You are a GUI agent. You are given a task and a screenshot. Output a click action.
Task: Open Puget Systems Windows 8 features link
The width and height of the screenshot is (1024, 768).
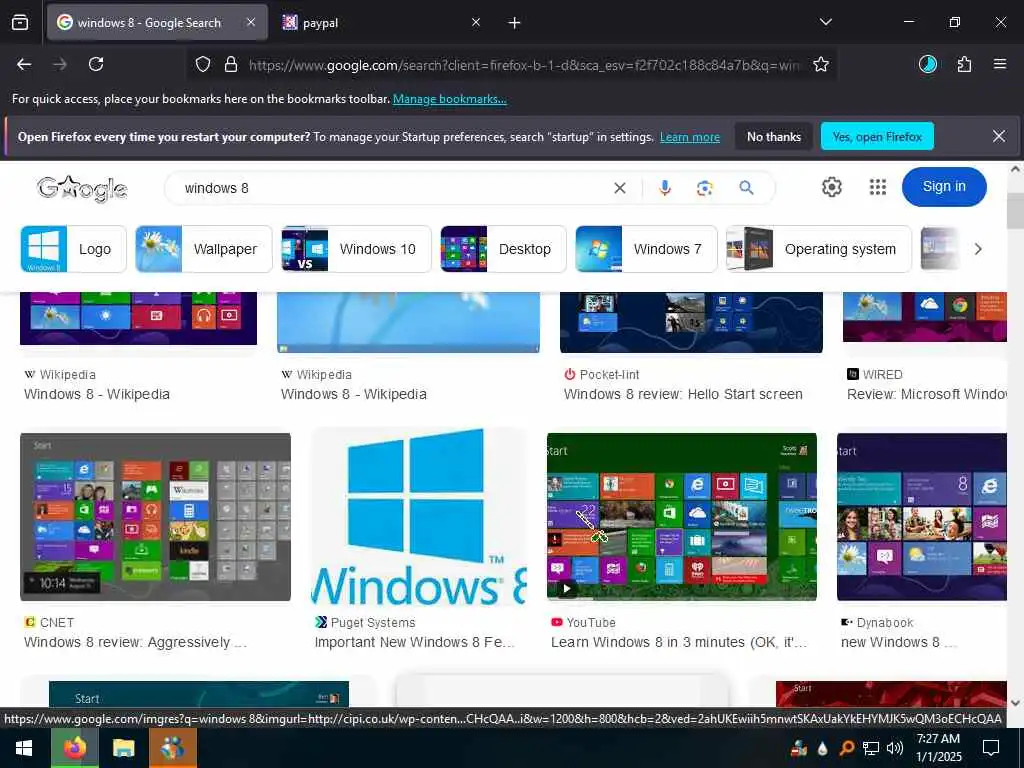coord(415,643)
